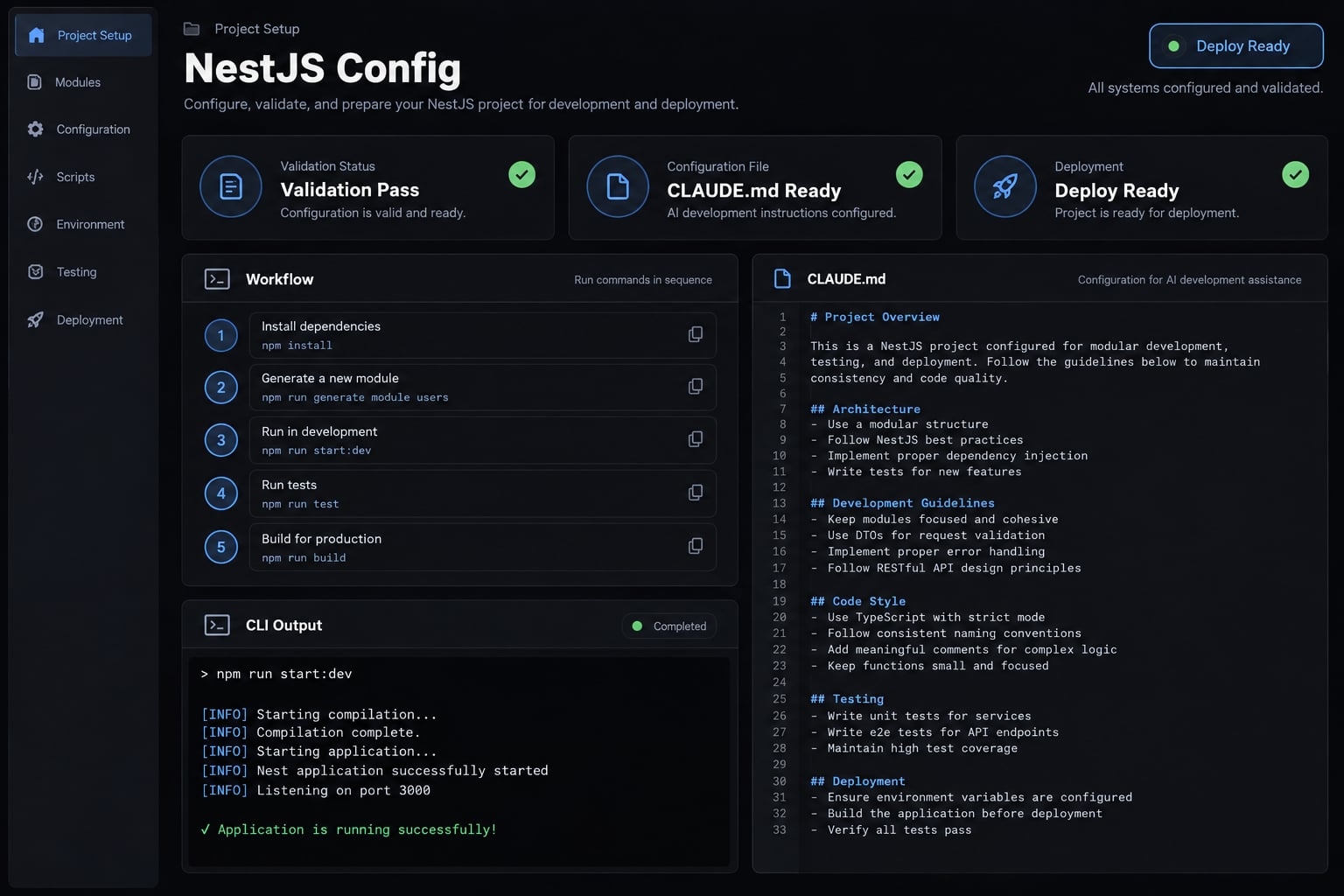
Task: Click the CLI Output terminal icon
Action: coord(217,625)
